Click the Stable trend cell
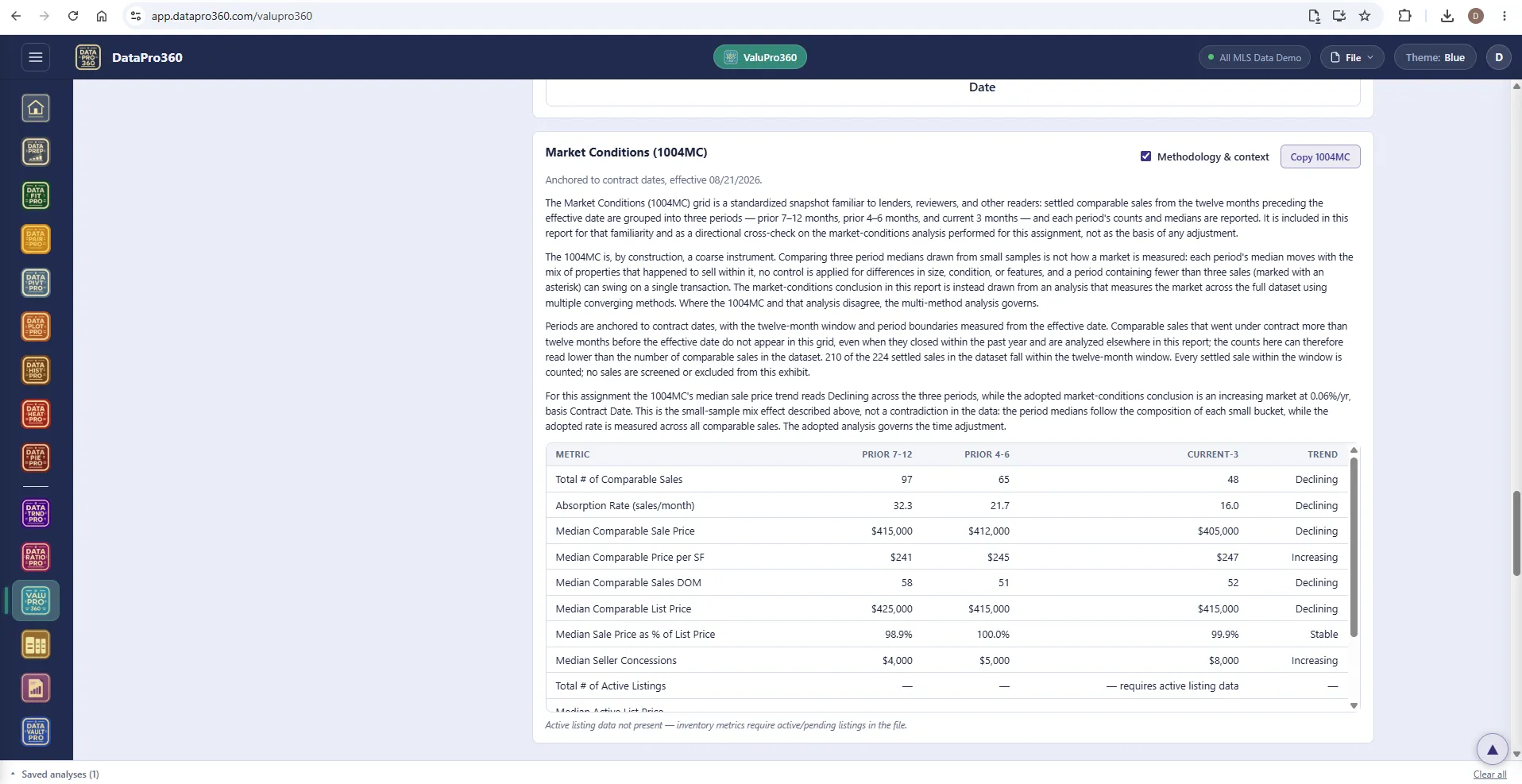 [1323, 634]
